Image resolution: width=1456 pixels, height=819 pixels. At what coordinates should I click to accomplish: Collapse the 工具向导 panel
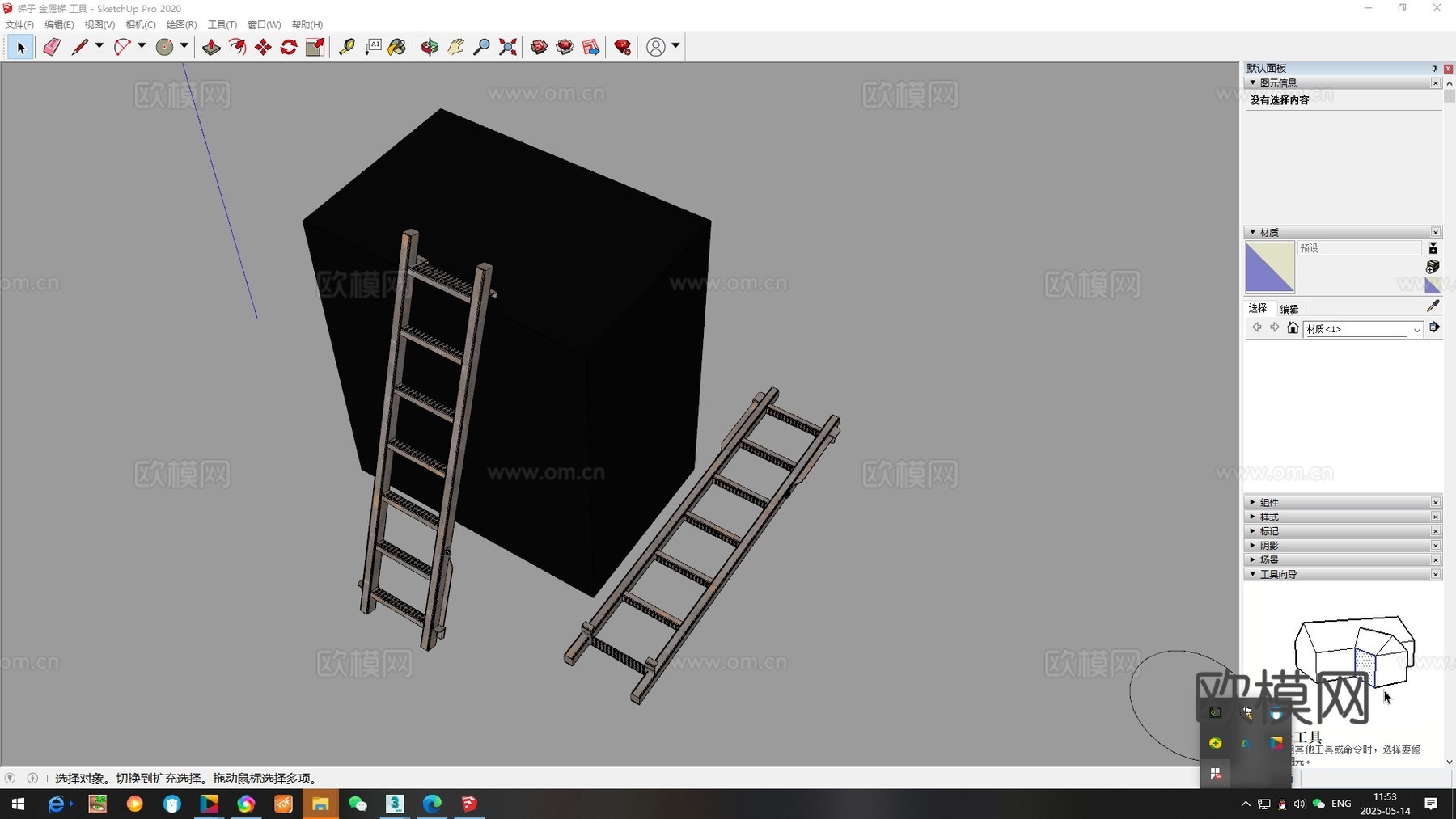point(1253,574)
